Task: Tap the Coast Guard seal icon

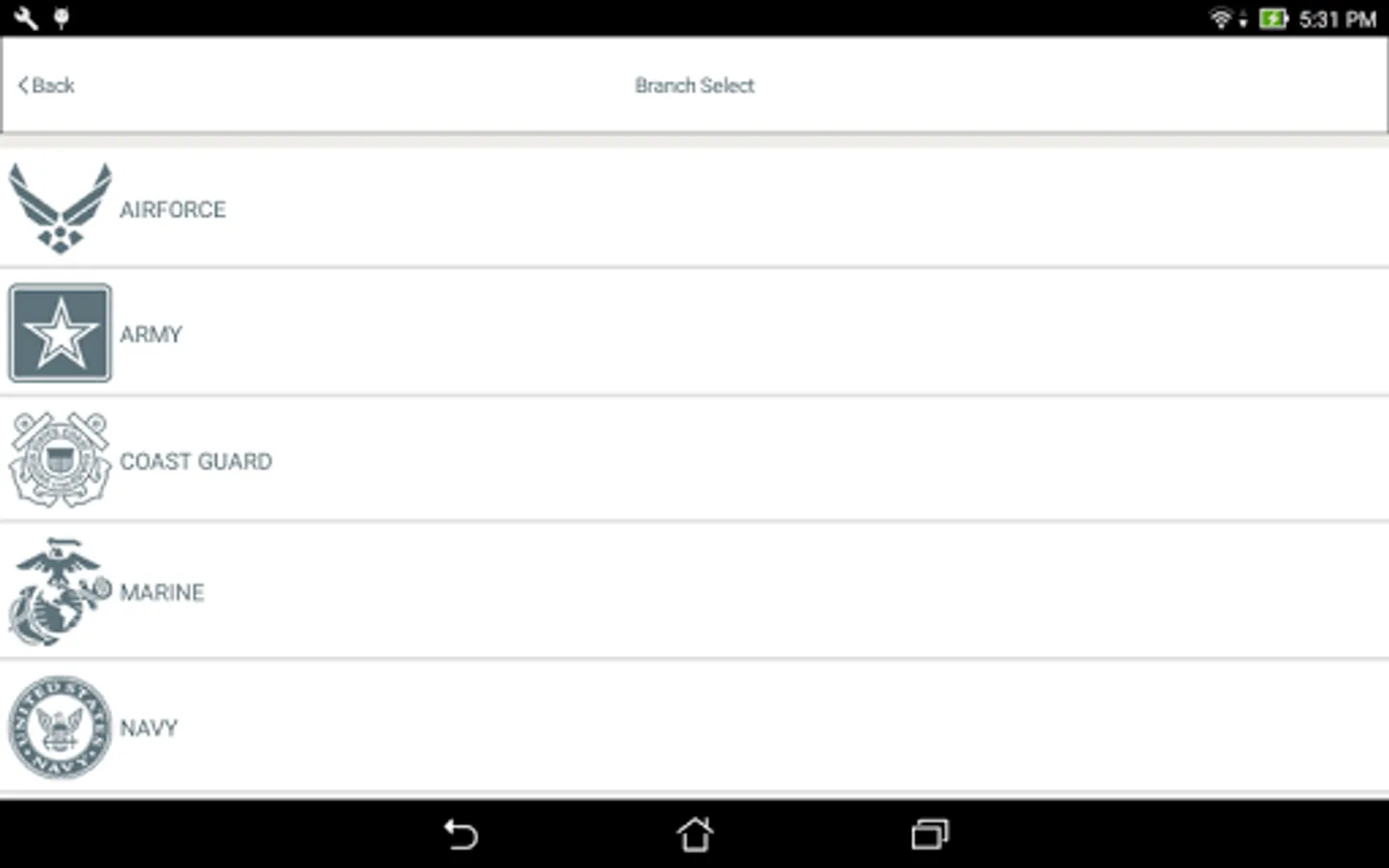Action: click(x=60, y=460)
